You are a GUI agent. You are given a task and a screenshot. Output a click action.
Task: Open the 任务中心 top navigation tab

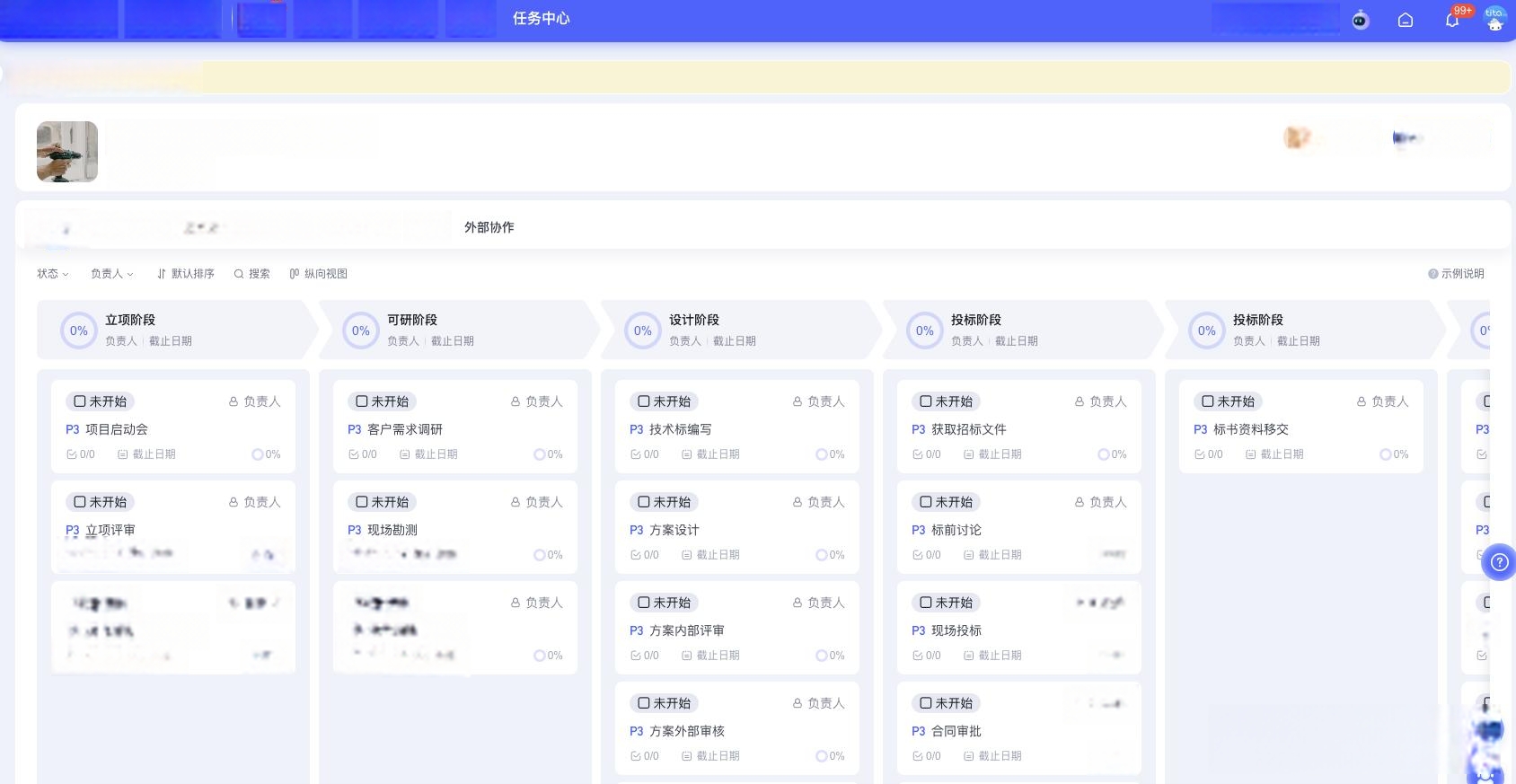542,19
